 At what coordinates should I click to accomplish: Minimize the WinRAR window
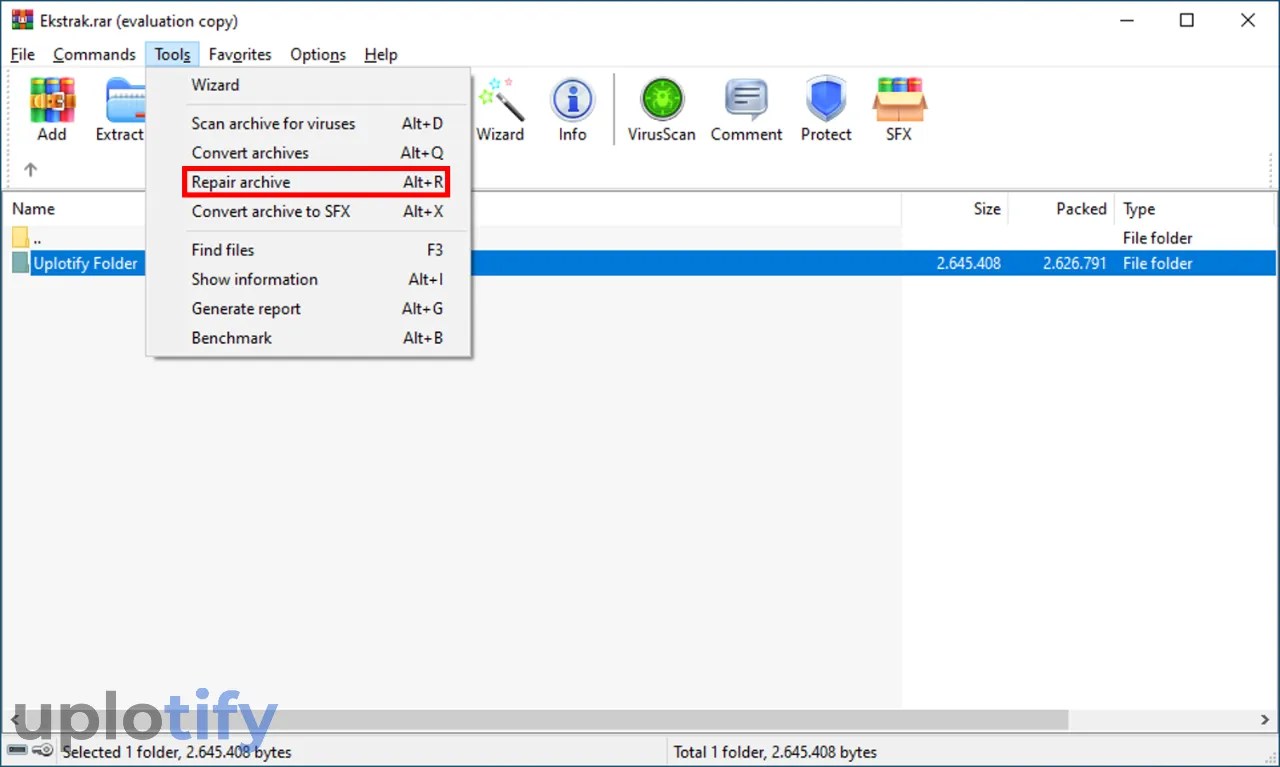[x=1125, y=20]
